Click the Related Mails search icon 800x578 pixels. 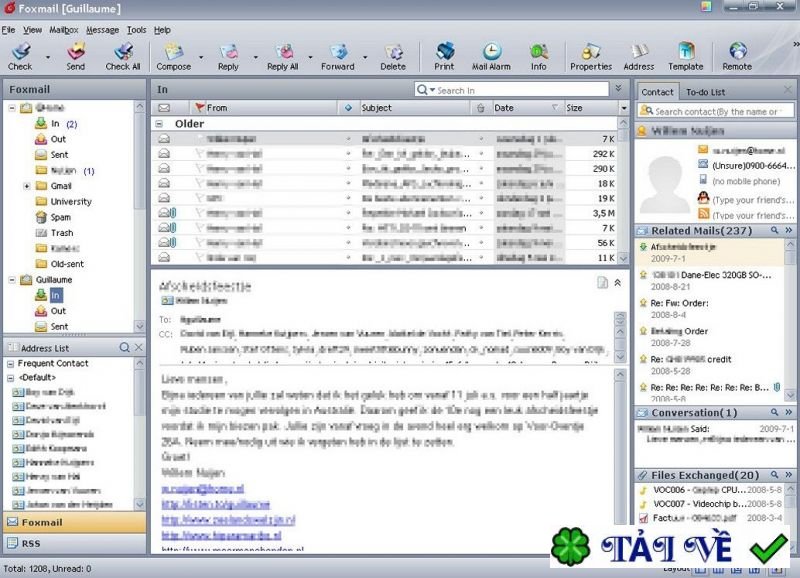click(x=774, y=231)
